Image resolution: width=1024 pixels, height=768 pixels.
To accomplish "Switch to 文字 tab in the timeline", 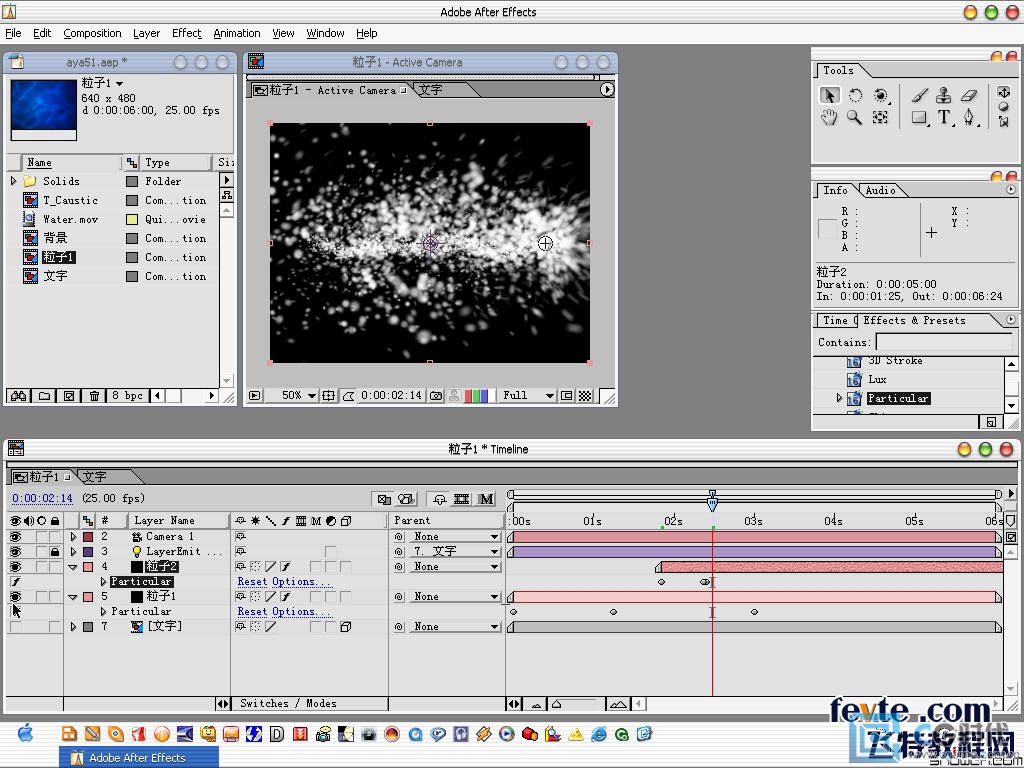I will pyautogui.click(x=95, y=477).
